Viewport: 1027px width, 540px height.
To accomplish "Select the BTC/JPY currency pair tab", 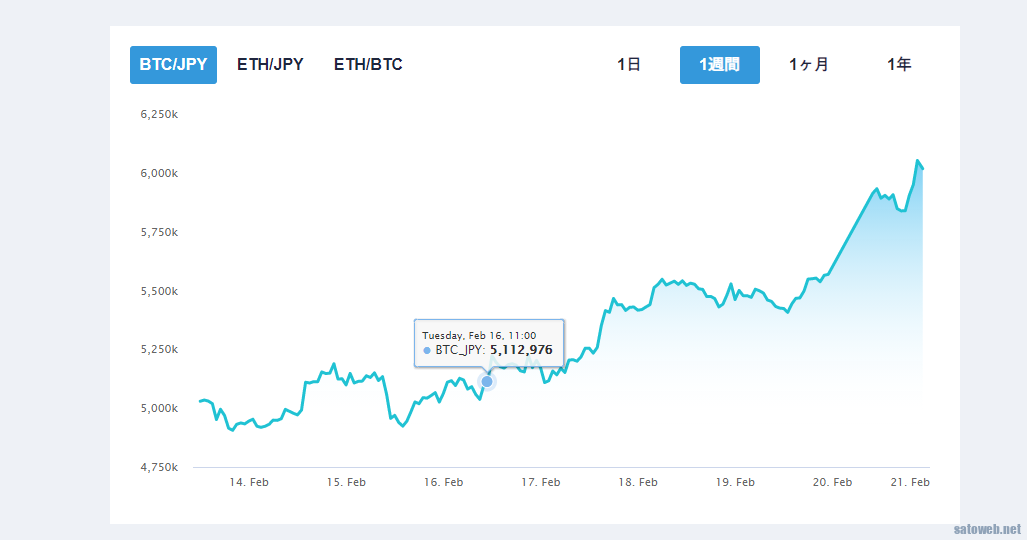I will point(173,65).
